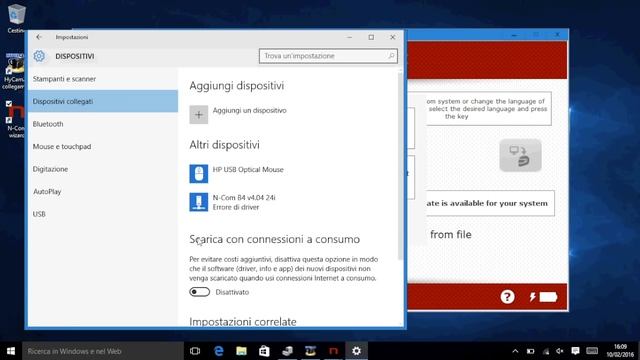
Task: Click the Trova un'impostazione search field
Action: [328, 56]
